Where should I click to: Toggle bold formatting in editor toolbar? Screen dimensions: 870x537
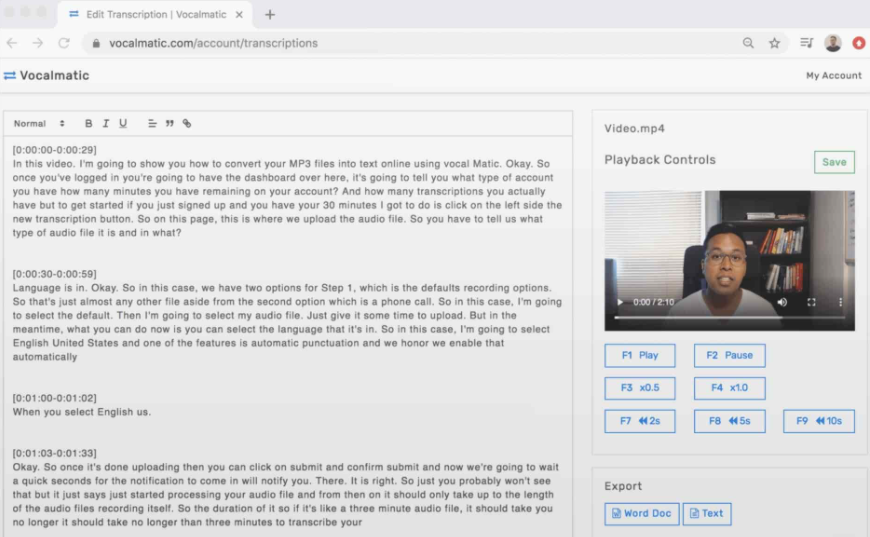pyautogui.click(x=88, y=123)
